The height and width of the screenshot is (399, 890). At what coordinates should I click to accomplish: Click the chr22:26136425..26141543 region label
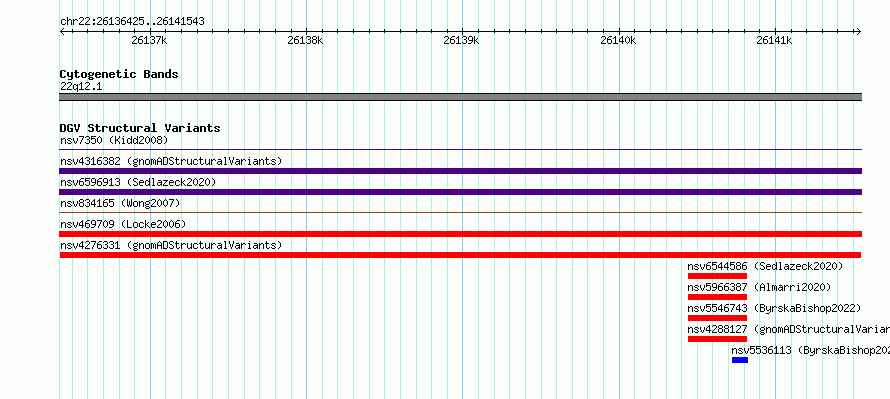click(x=132, y=22)
